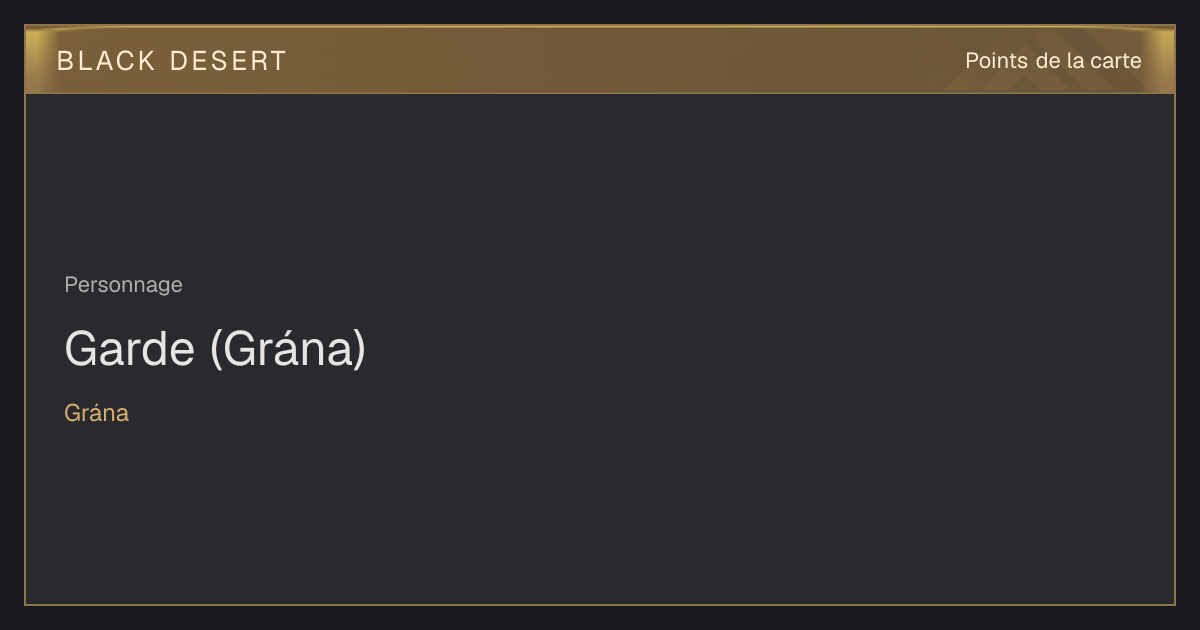
Task: Click the word DESERT in the logo
Action: tap(228, 61)
